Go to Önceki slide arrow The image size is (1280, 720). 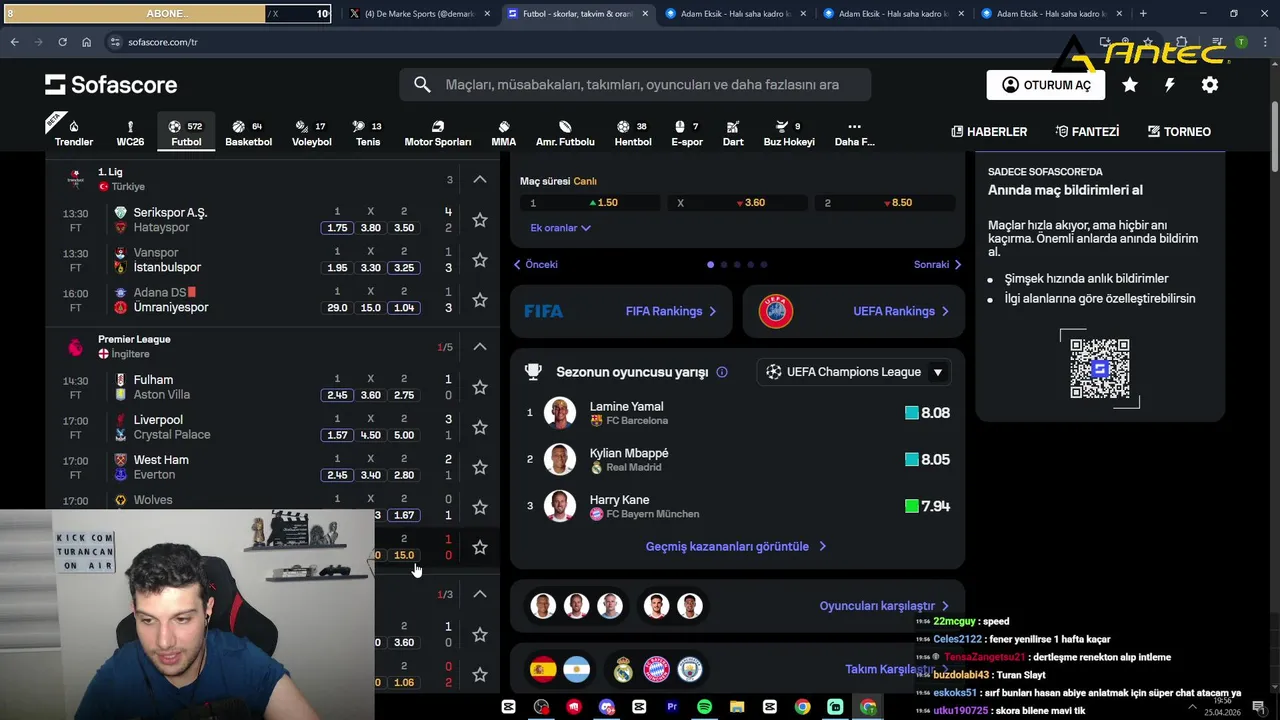(x=536, y=265)
